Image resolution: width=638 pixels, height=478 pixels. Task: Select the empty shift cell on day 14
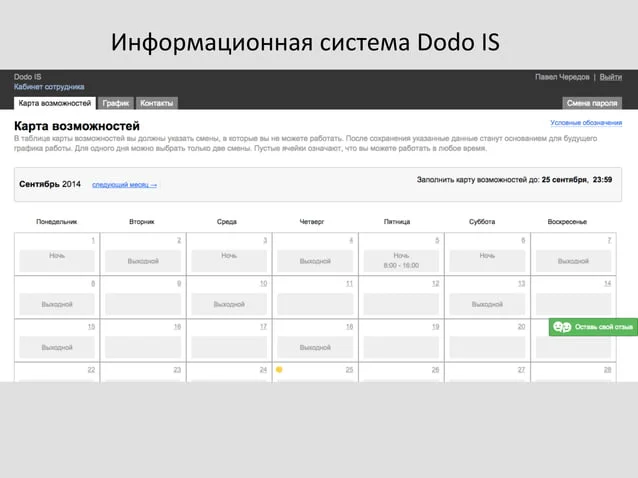click(x=573, y=304)
